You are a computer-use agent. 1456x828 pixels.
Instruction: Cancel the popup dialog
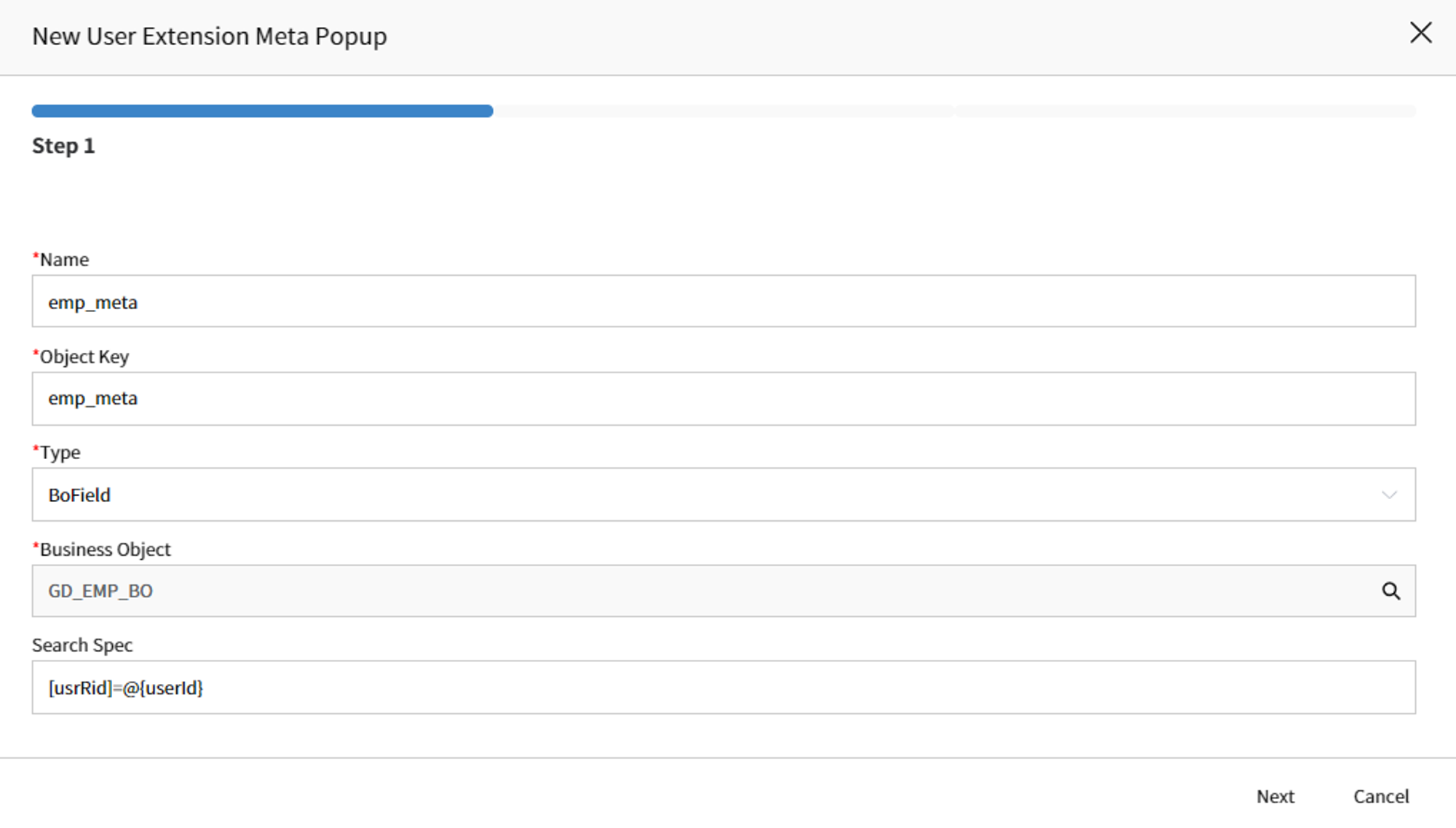pyautogui.click(x=1381, y=797)
